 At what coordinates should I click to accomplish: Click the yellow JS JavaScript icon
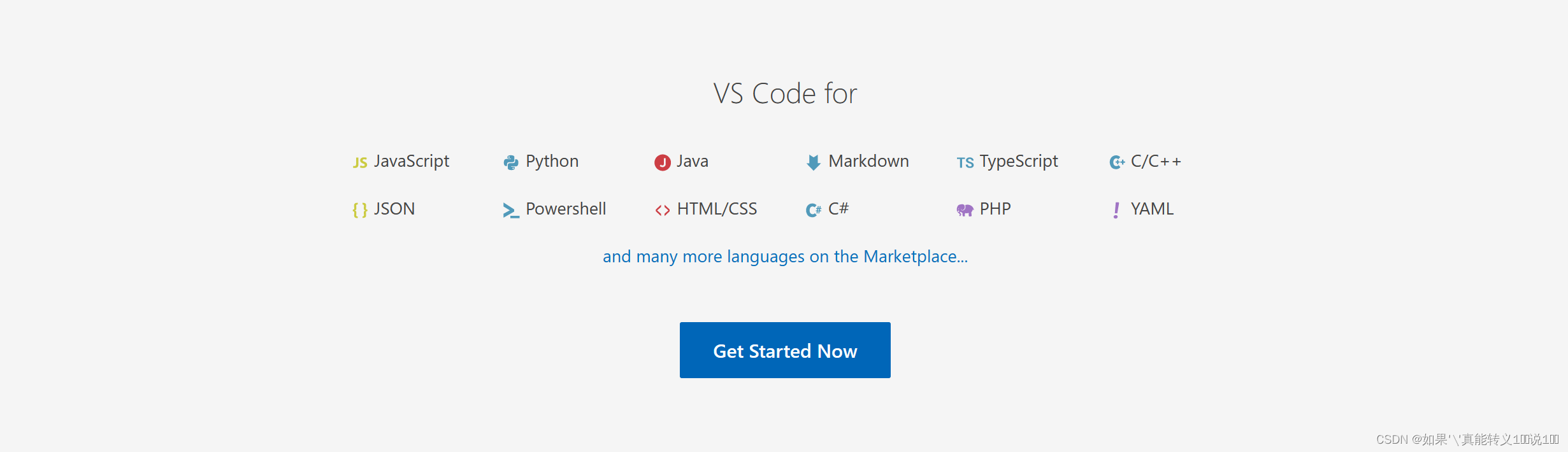coord(360,162)
